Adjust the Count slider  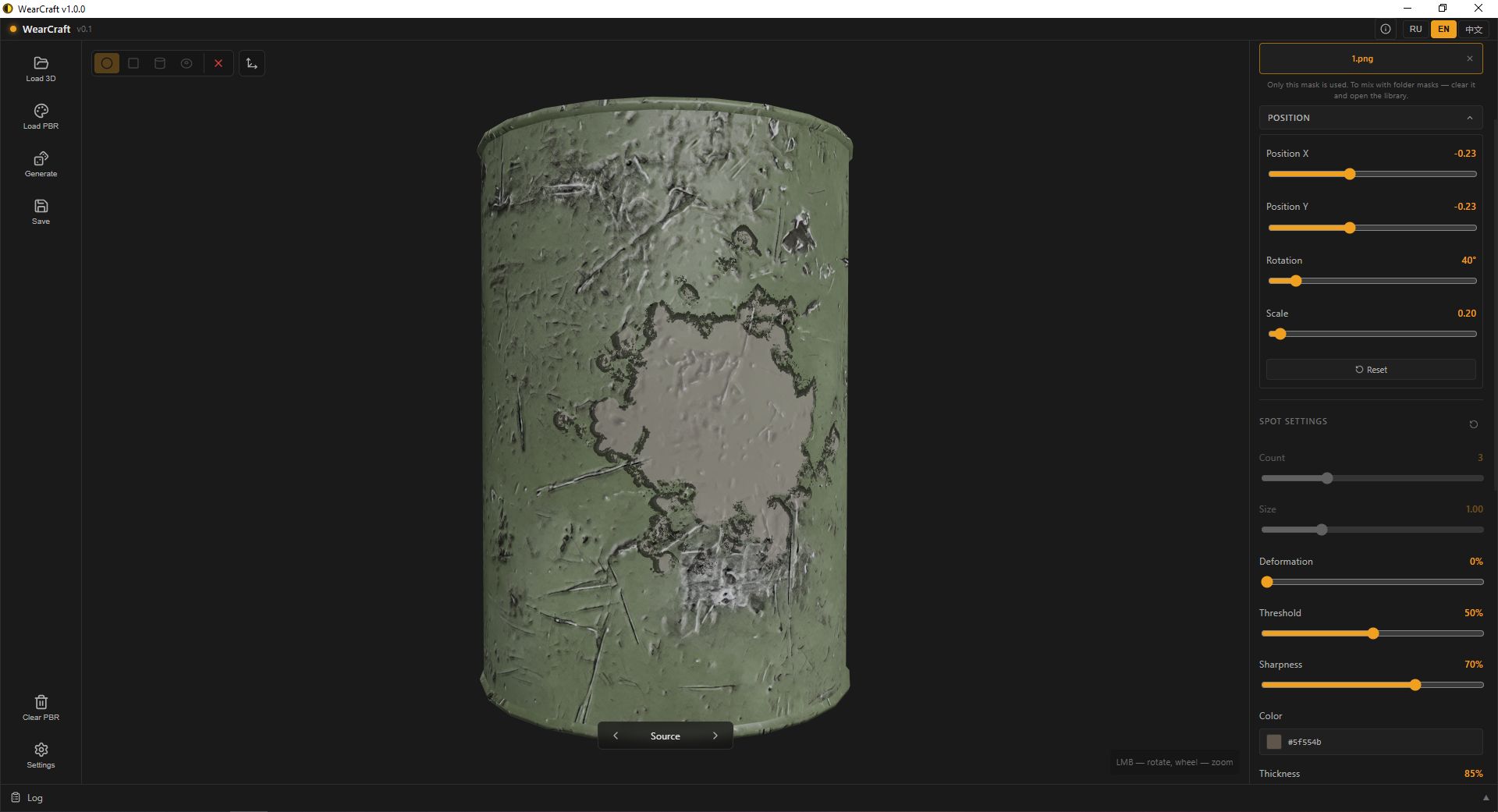point(1372,478)
